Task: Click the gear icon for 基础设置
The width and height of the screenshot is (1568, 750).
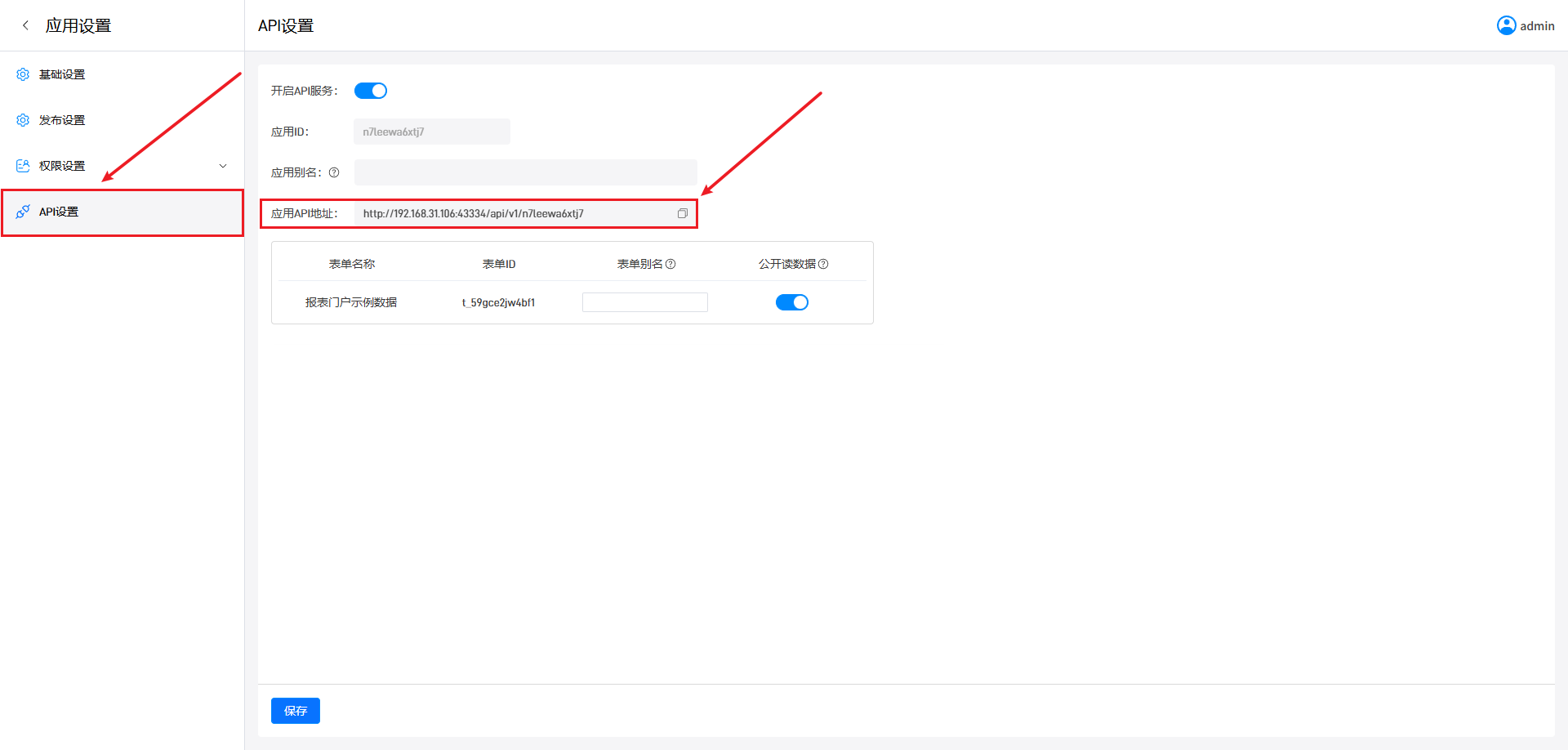Action: click(23, 74)
